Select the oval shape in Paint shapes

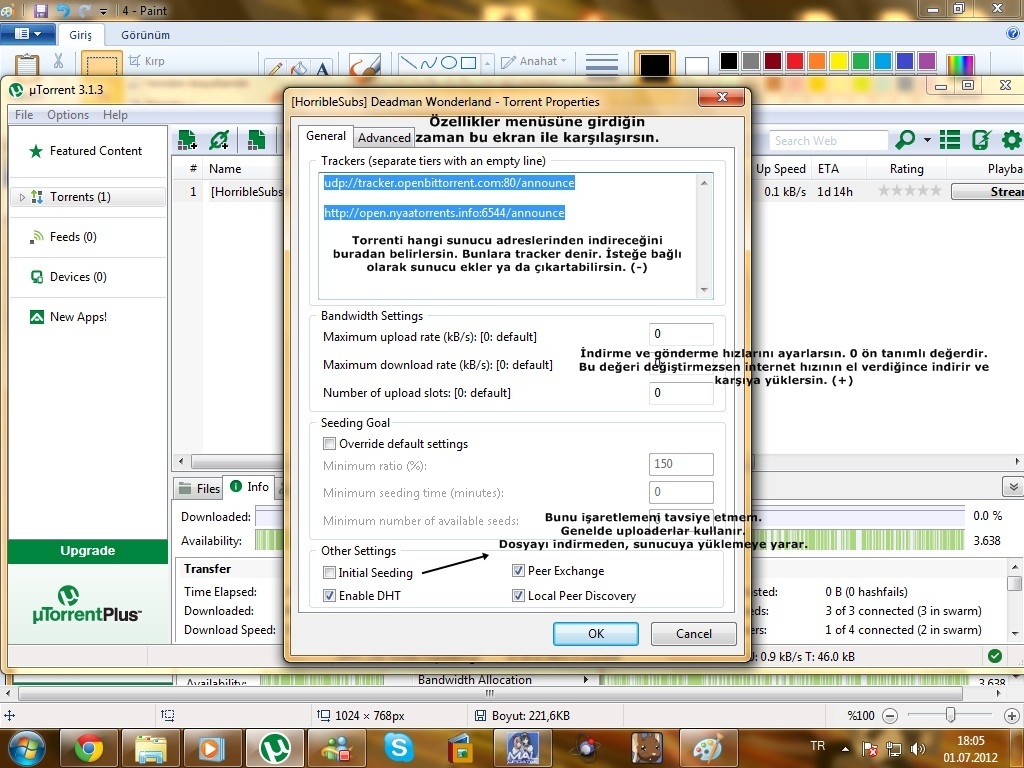pos(449,63)
